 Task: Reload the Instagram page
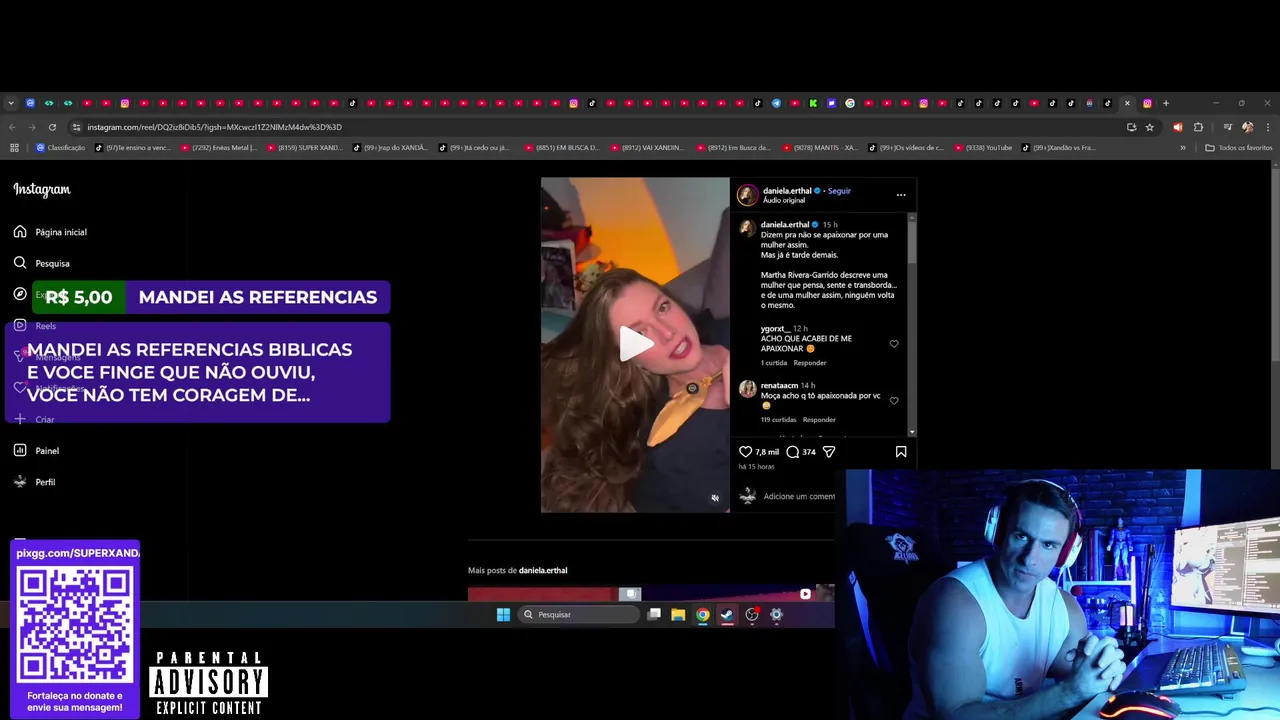tap(52, 127)
